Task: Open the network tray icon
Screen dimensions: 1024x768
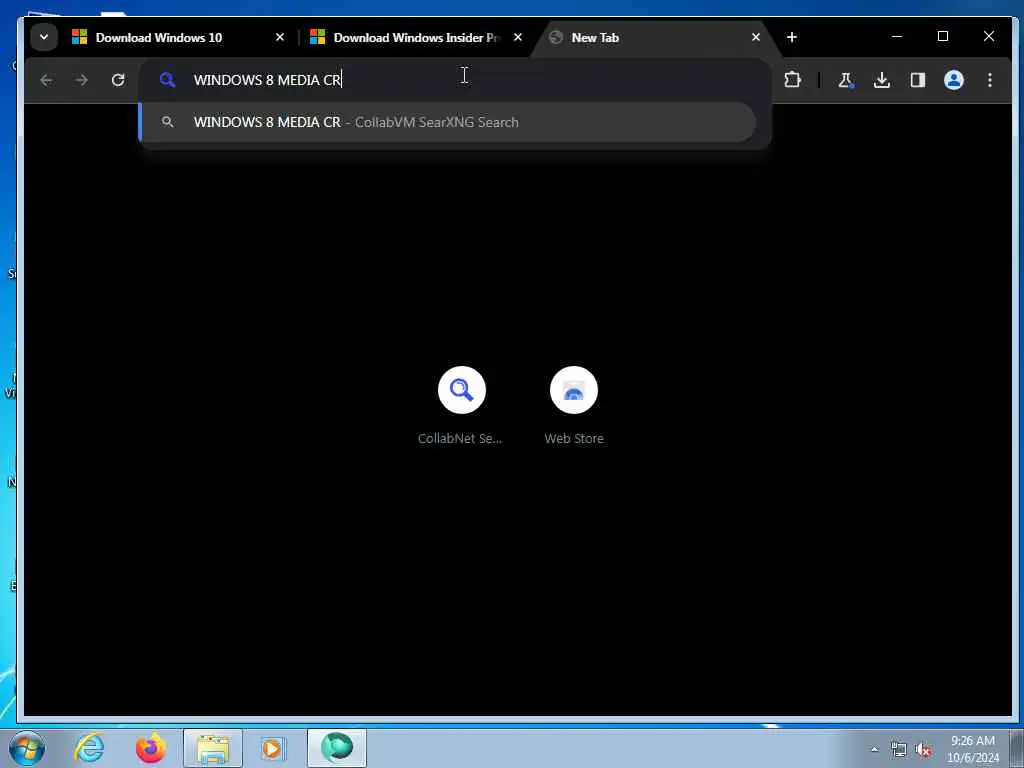Action: click(899, 750)
